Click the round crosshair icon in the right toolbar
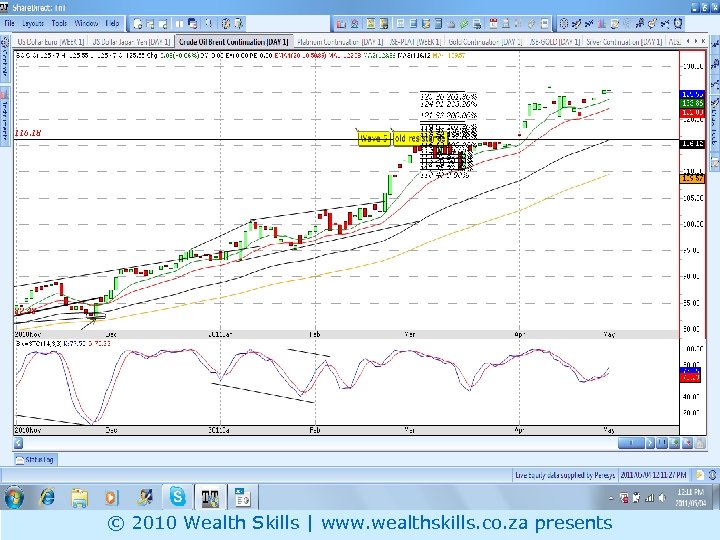Screen dimensions: 720x540 564,23
